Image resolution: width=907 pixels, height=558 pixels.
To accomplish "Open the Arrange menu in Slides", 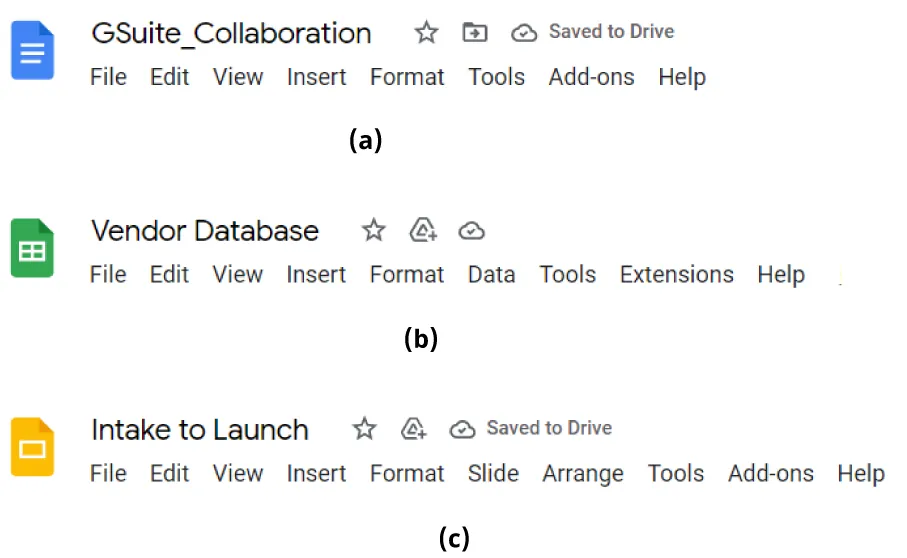I will pyautogui.click(x=582, y=473).
